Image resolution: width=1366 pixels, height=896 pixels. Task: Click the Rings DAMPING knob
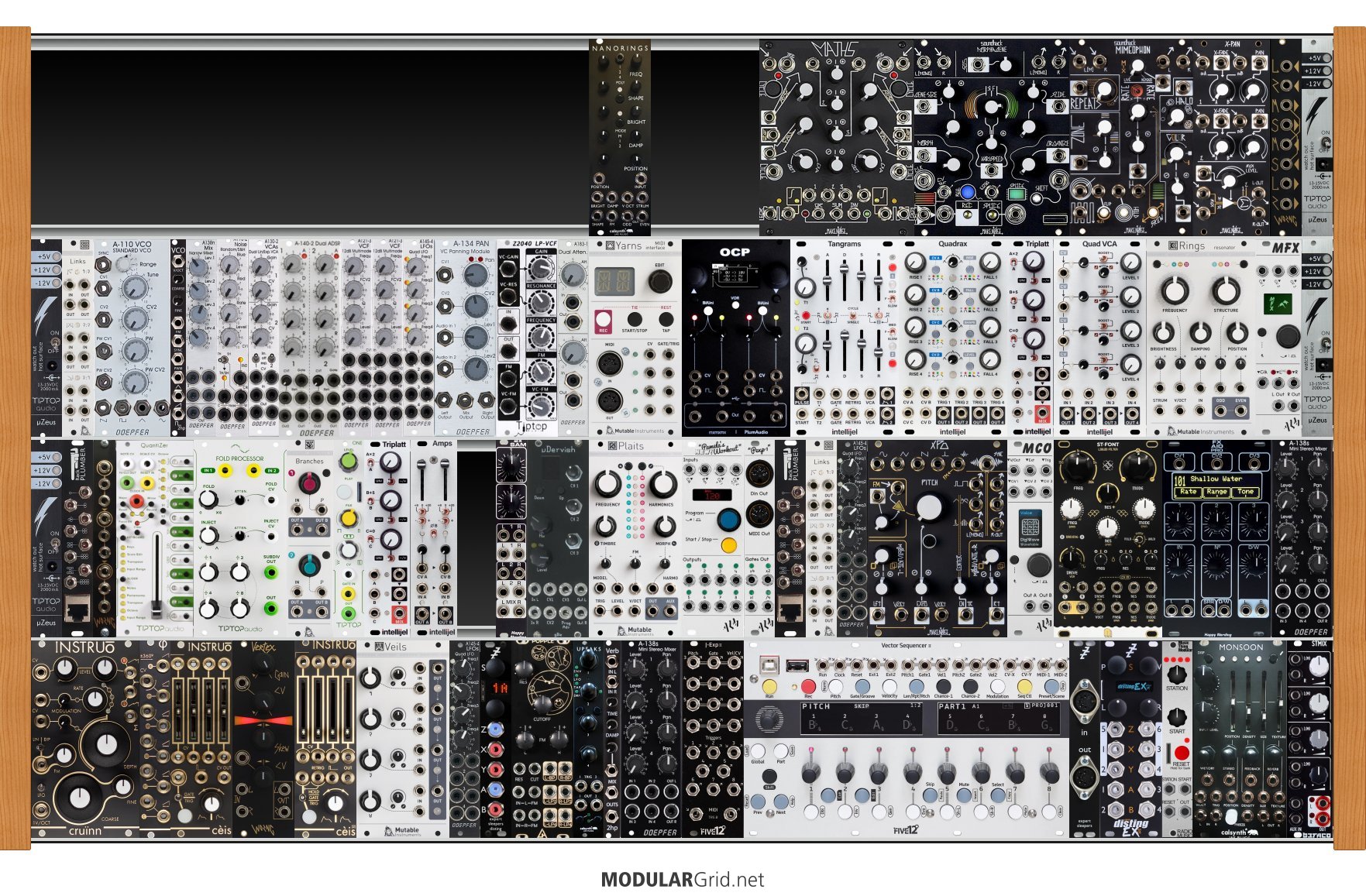pyautogui.click(x=1200, y=333)
